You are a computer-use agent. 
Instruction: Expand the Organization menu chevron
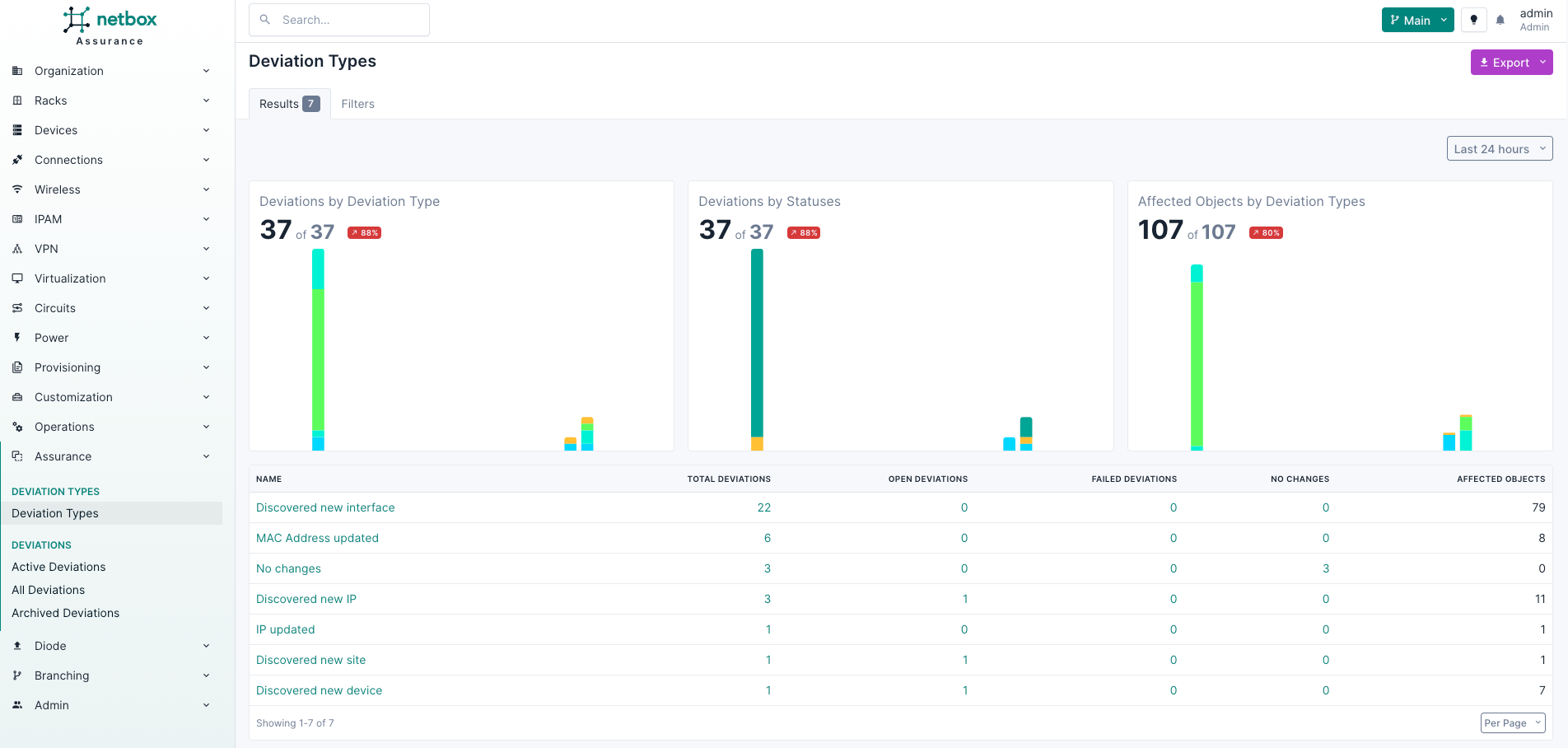tap(206, 71)
